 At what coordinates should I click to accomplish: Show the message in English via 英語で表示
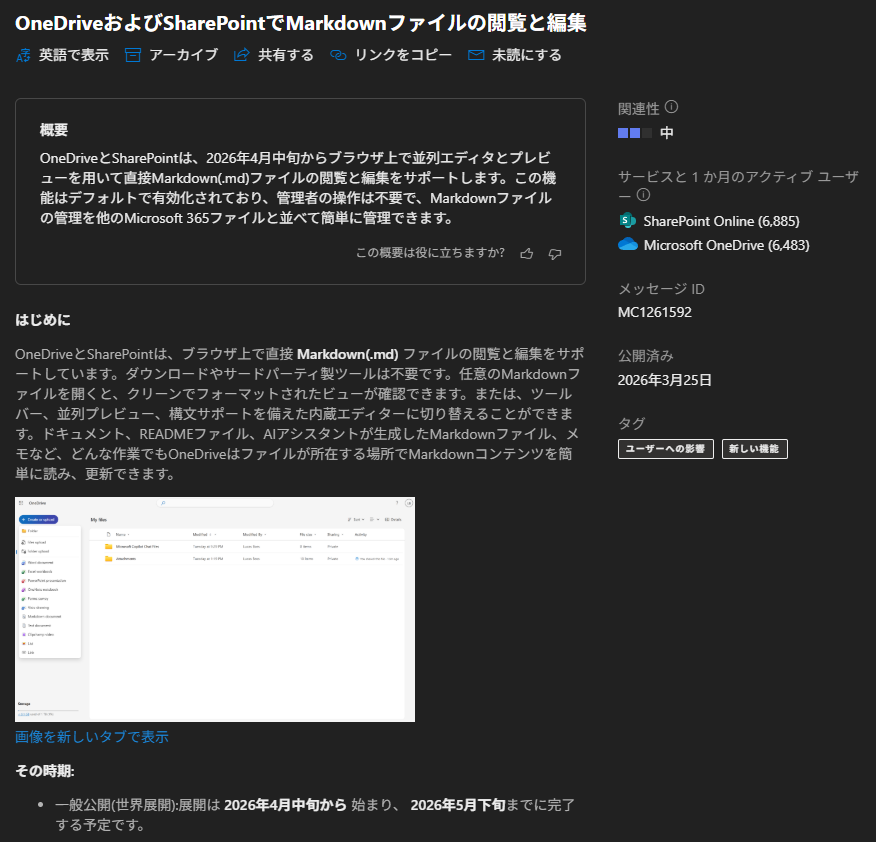coord(74,55)
